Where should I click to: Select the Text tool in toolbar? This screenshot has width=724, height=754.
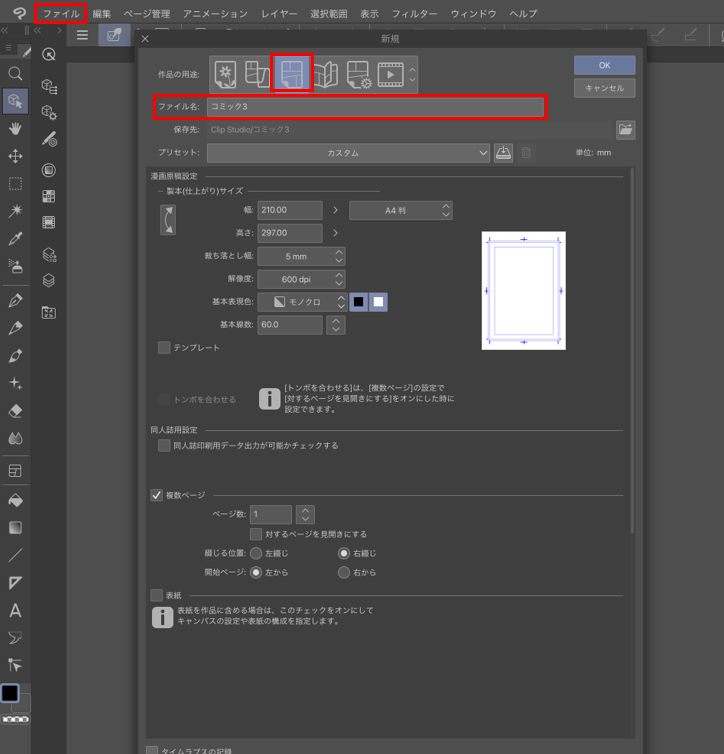click(x=15, y=610)
